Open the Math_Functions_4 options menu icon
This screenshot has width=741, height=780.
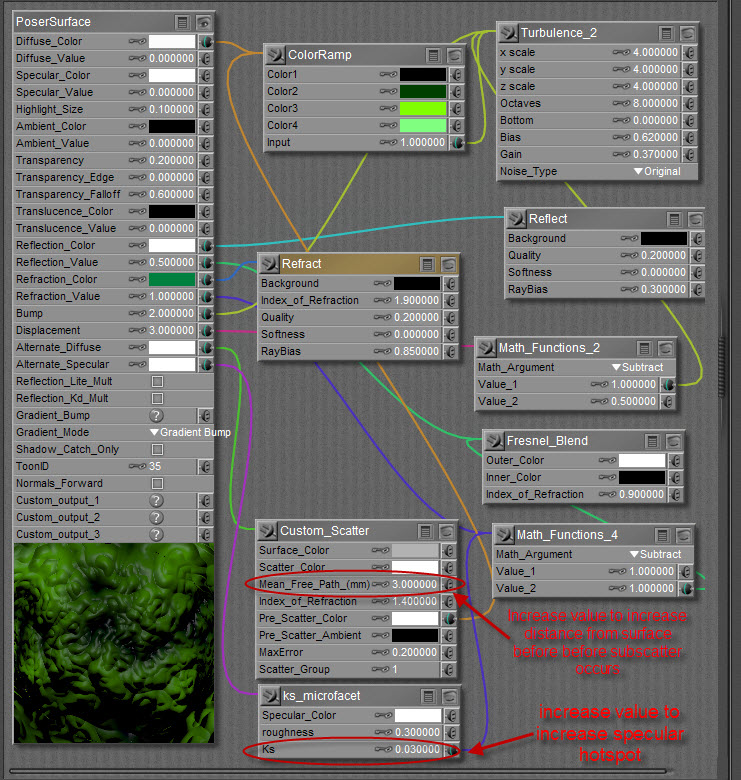(662, 536)
